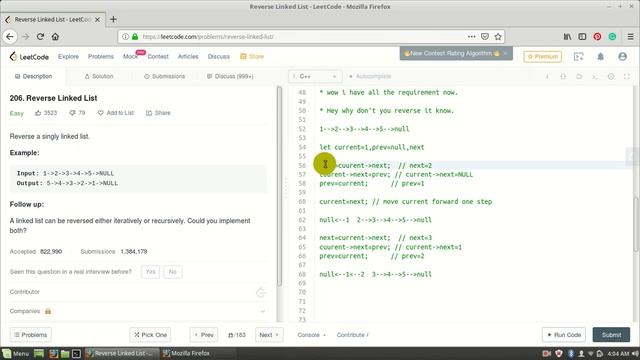Open the Mock nav item
The height and width of the screenshot is (360, 640).
click(x=130, y=57)
